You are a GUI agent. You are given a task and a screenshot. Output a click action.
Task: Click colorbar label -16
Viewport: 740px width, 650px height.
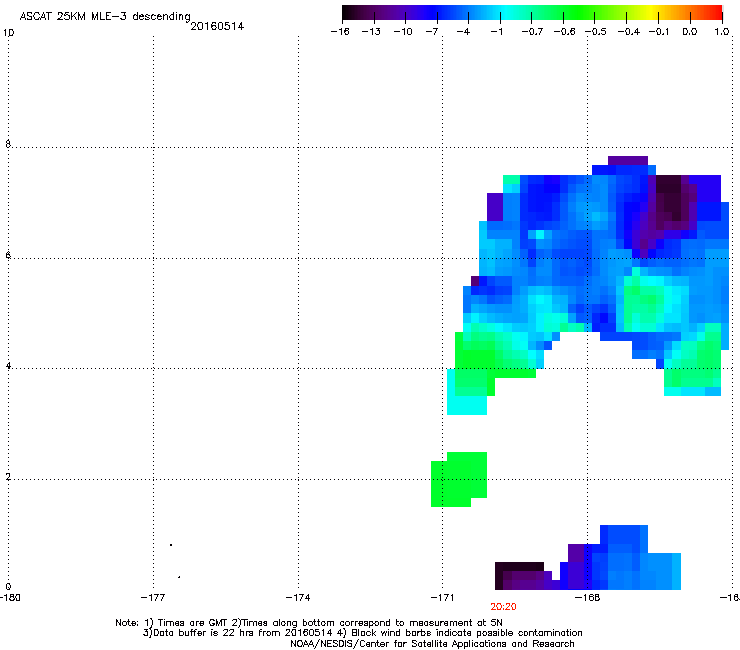(x=340, y=32)
